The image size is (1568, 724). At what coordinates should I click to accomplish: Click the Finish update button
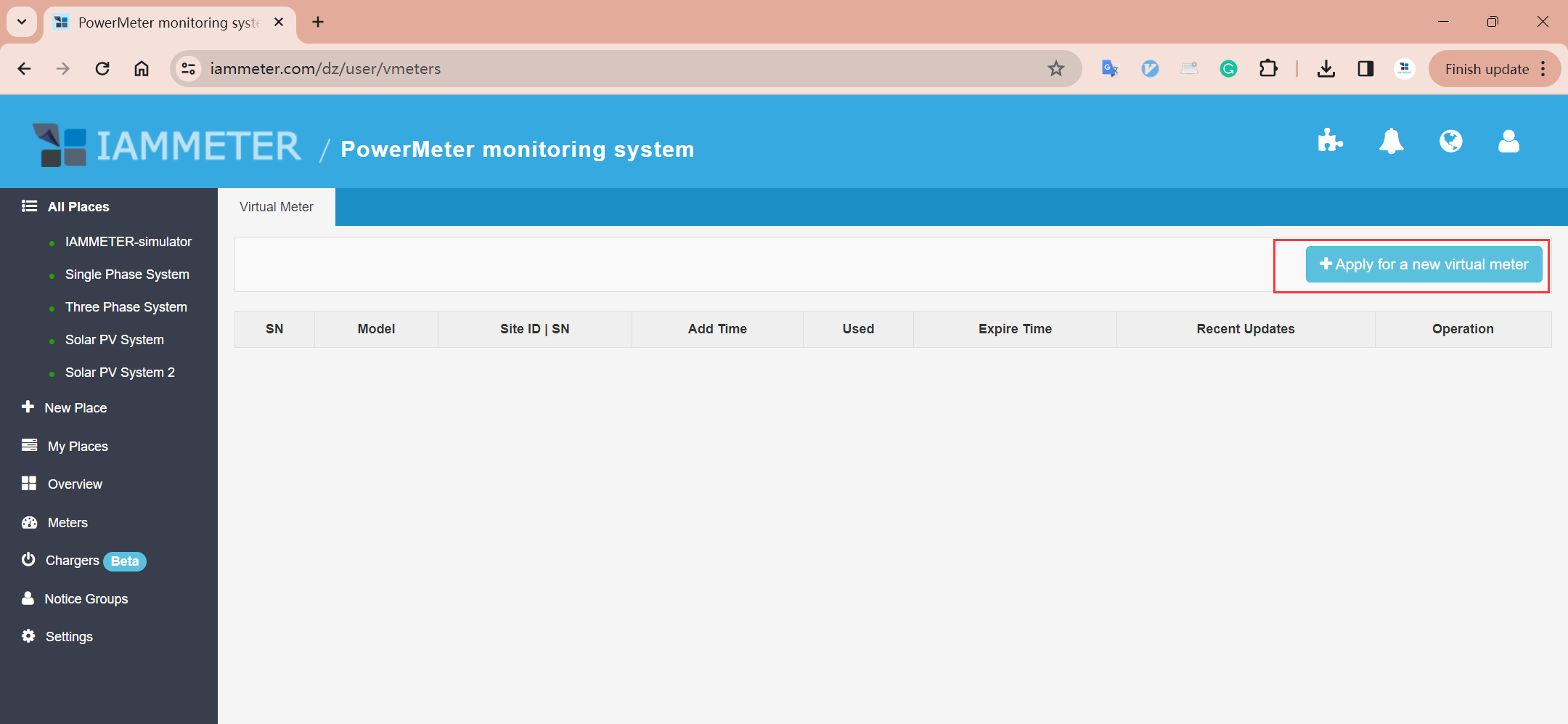click(x=1486, y=69)
